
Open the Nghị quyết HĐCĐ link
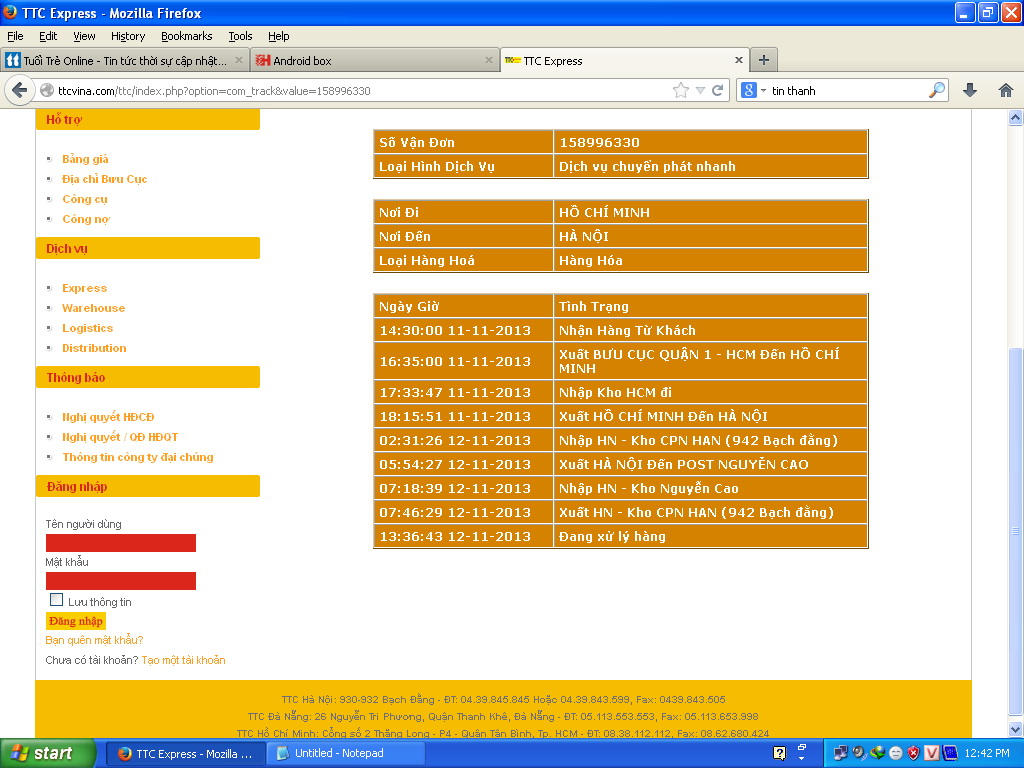pos(108,417)
